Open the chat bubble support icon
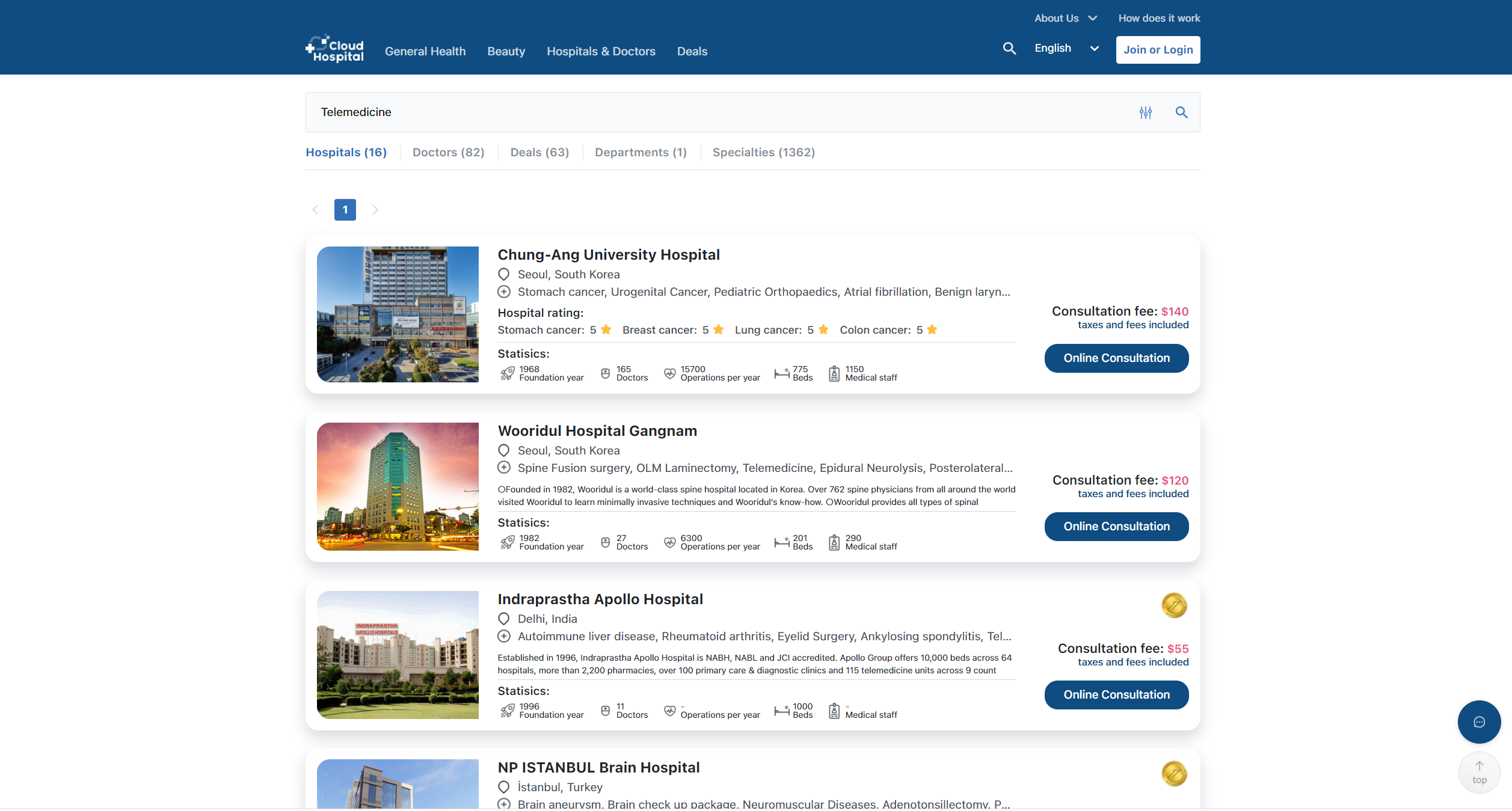1512x811 pixels. [1479, 722]
